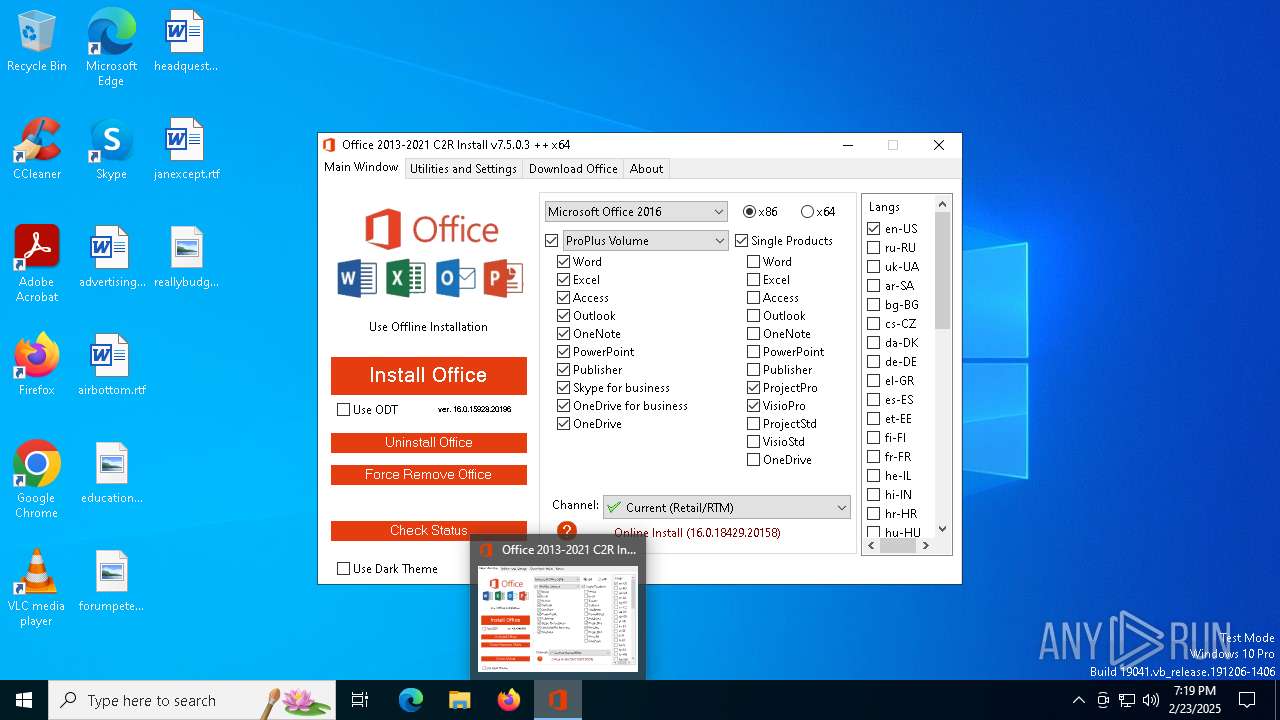Toggle the Single Products checkbox
Screen dimensions: 1280x720
click(x=741, y=241)
